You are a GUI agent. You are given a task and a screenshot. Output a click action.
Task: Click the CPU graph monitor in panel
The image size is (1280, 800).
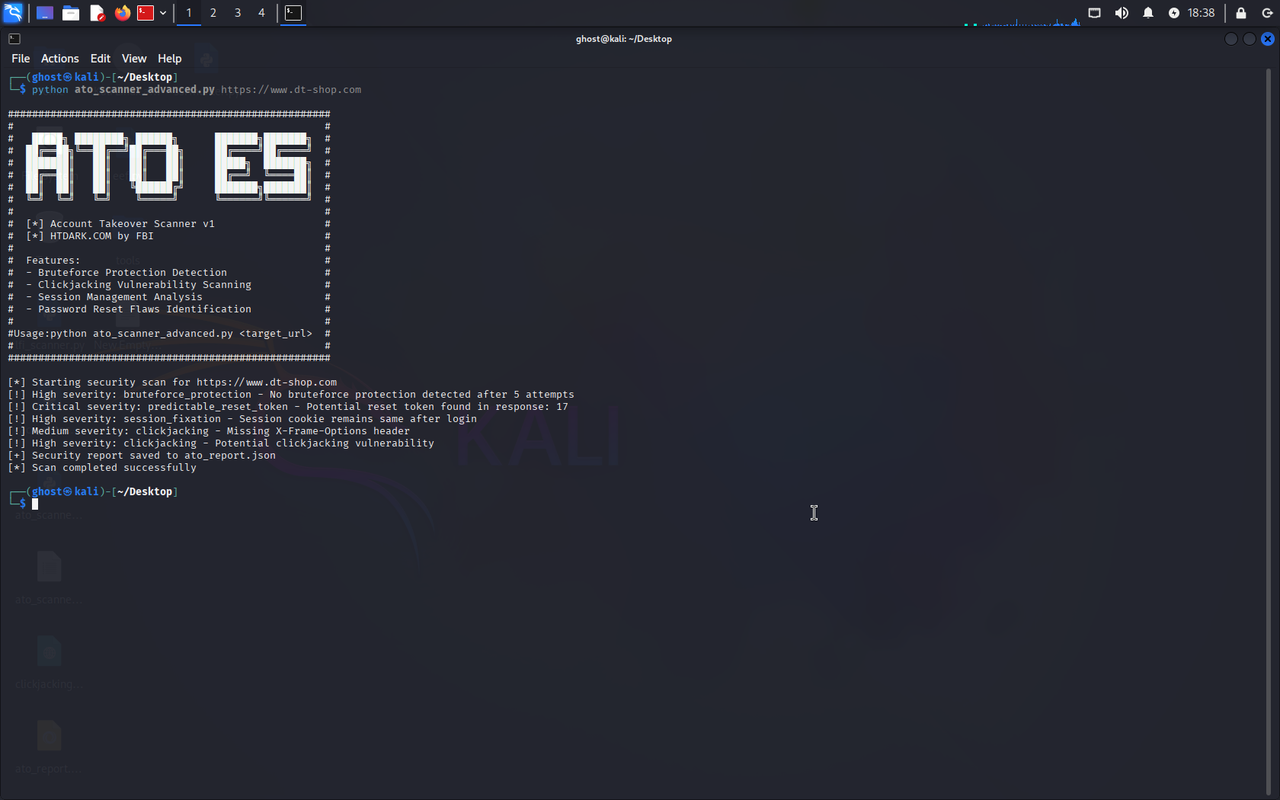[1020, 16]
